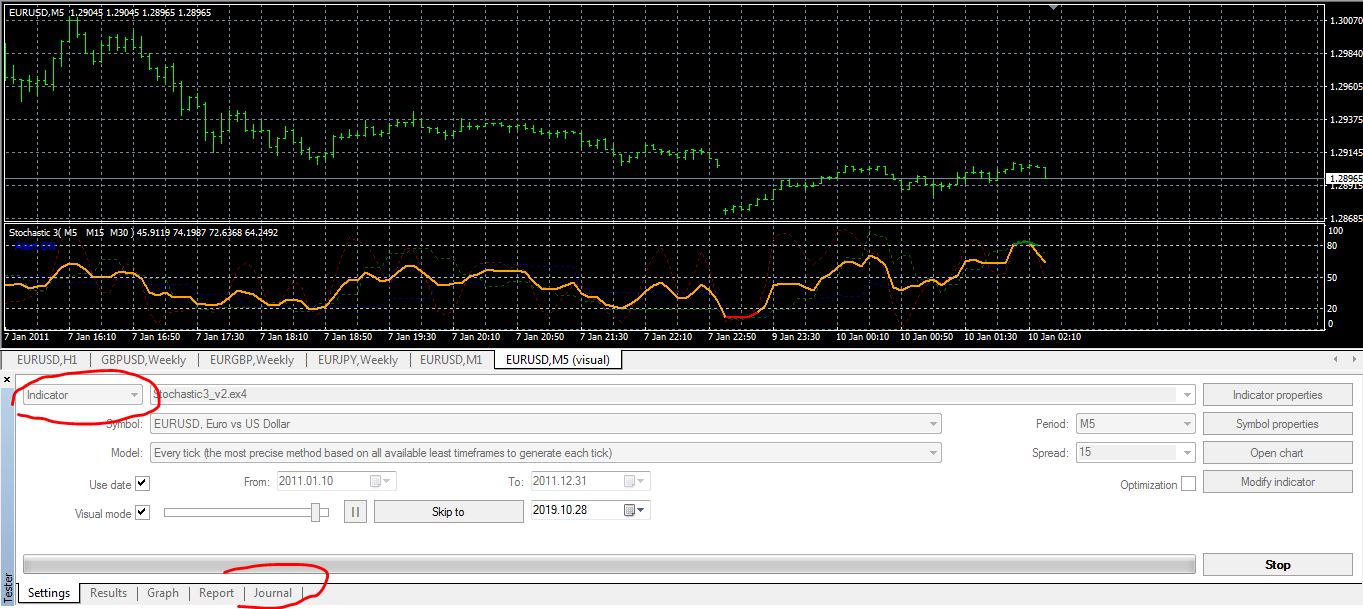Open the Model selection combo box
Viewport: 1363px width, 609px height.
click(x=546, y=453)
